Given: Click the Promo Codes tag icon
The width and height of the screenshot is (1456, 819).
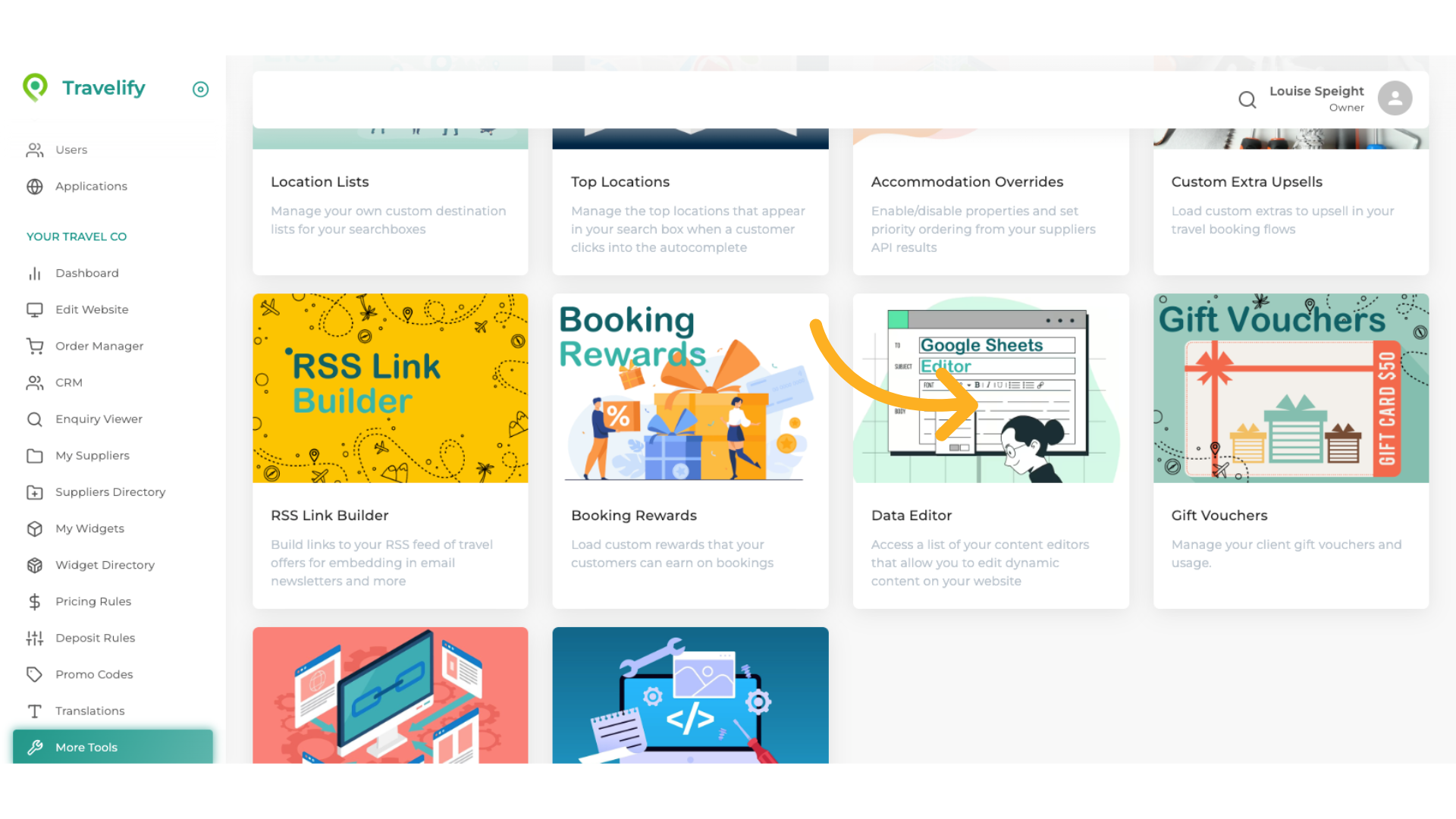Looking at the screenshot, I should tap(35, 674).
